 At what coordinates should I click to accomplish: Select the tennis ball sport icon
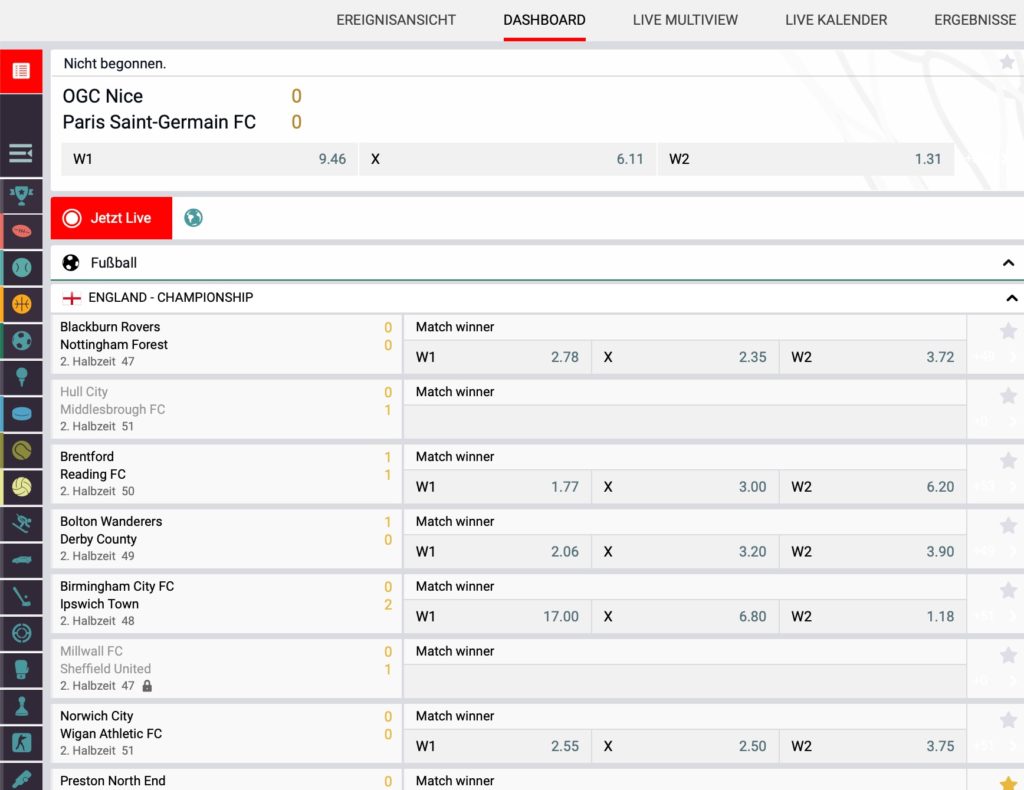coord(21,450)
